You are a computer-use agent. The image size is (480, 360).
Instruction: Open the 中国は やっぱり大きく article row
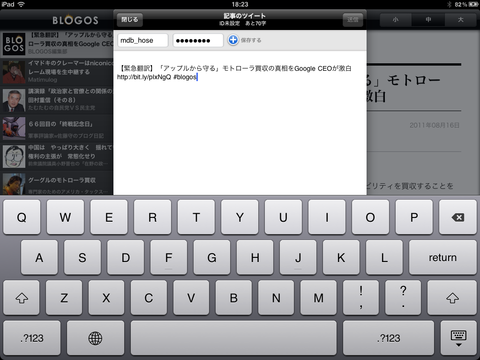pos(57,156)
